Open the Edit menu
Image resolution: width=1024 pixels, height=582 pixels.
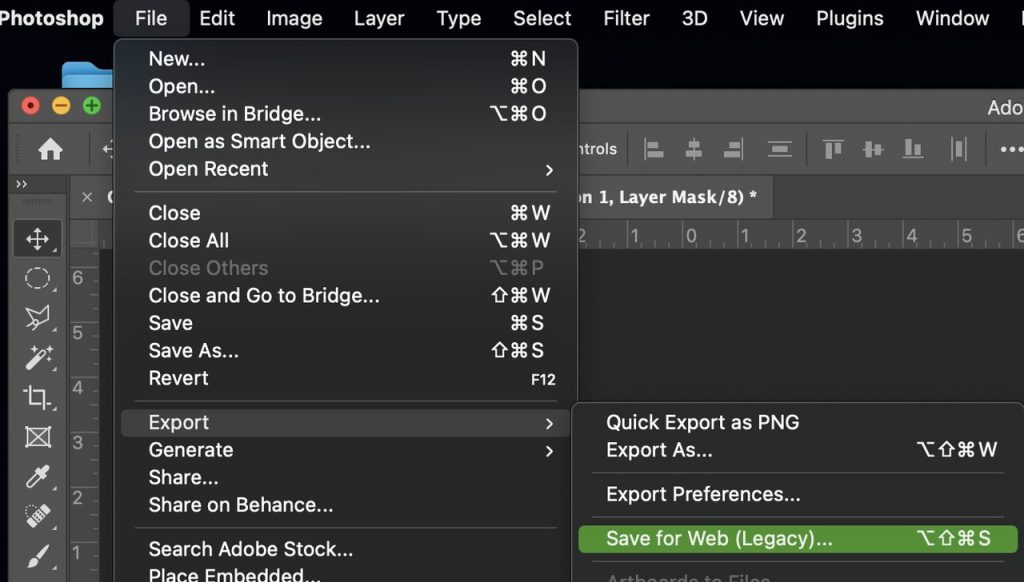217,18
